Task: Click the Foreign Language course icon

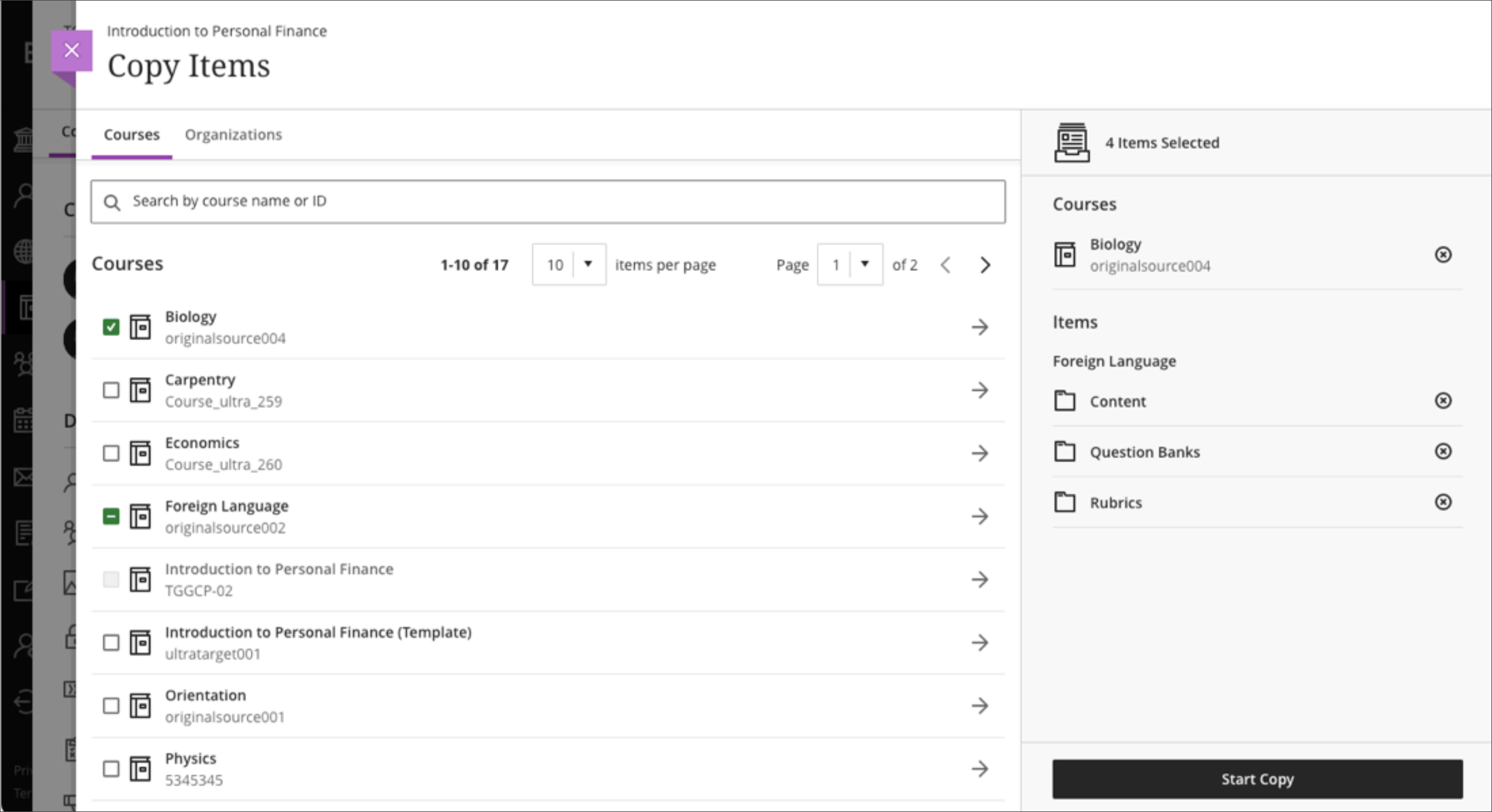Action: [x=141, y=517]
